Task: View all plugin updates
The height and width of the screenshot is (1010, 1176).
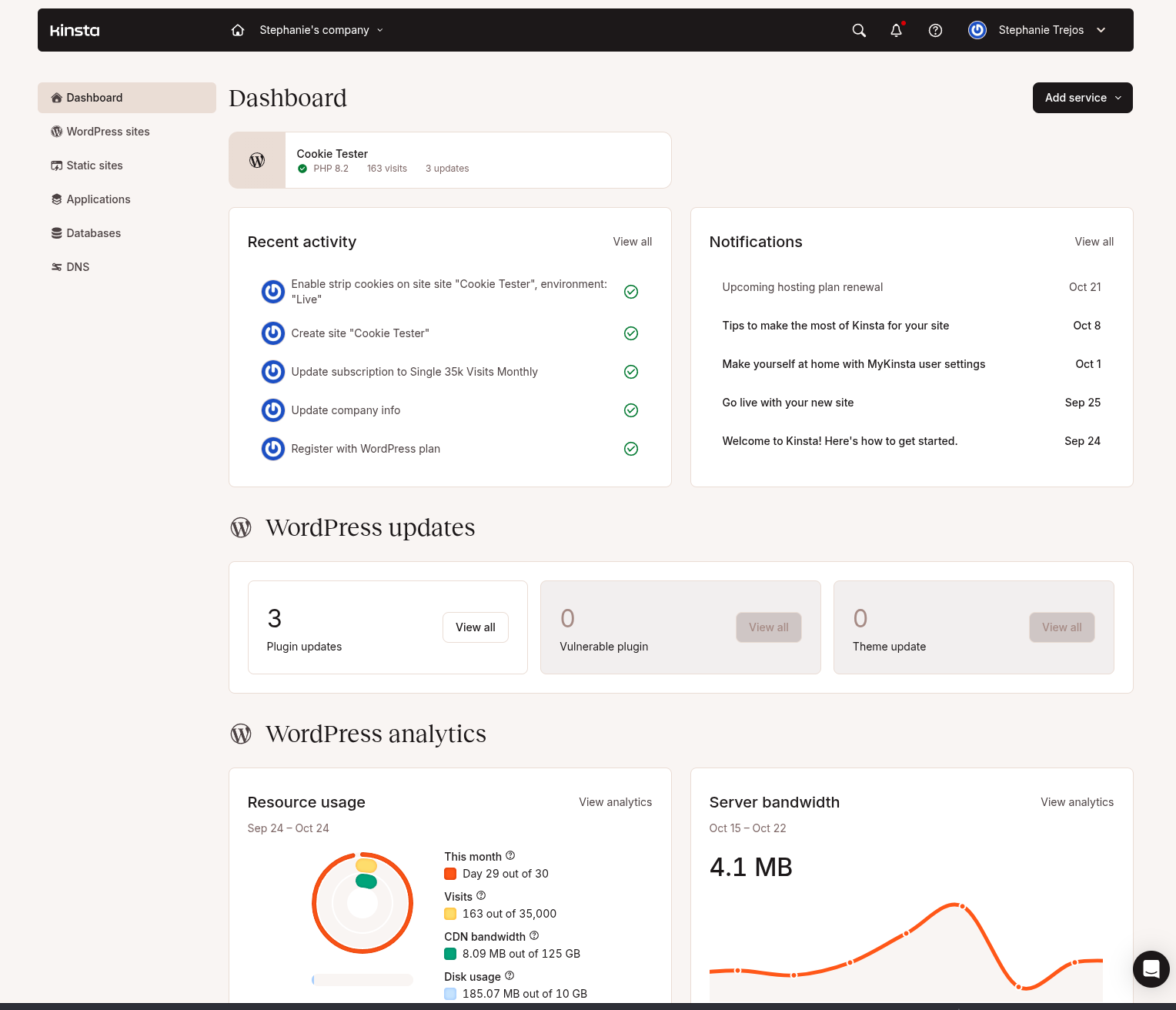Action: tap(475, 627)
